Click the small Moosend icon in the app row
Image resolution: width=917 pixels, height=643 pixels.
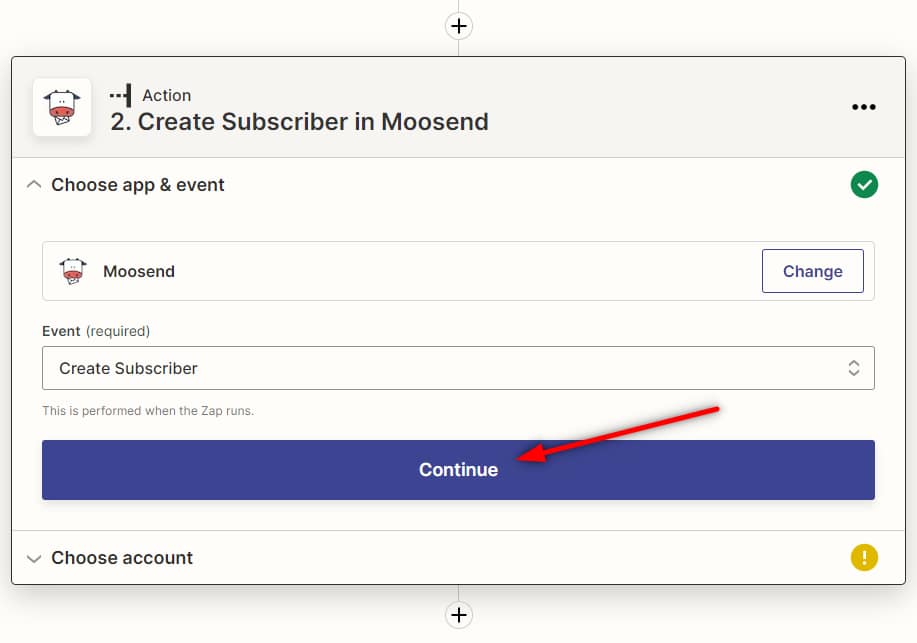[x=73, y=271]
